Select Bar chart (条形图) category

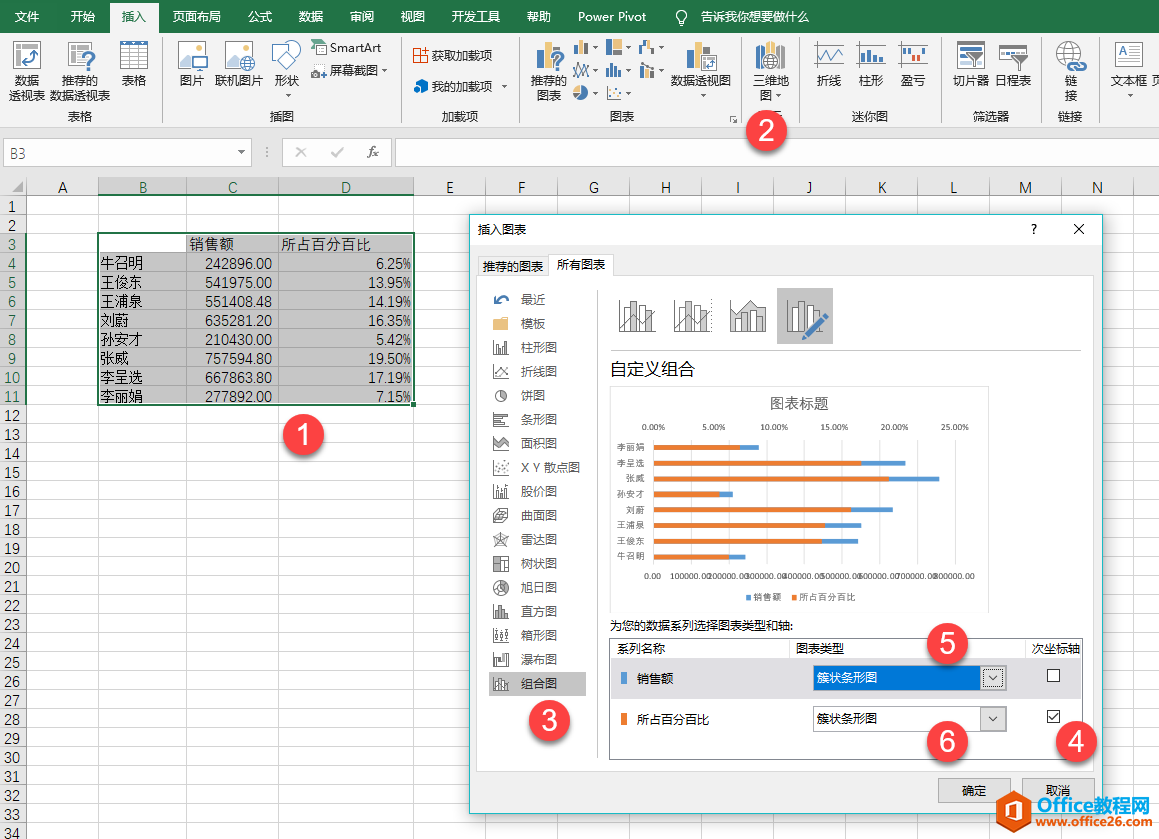pos(537,419)
